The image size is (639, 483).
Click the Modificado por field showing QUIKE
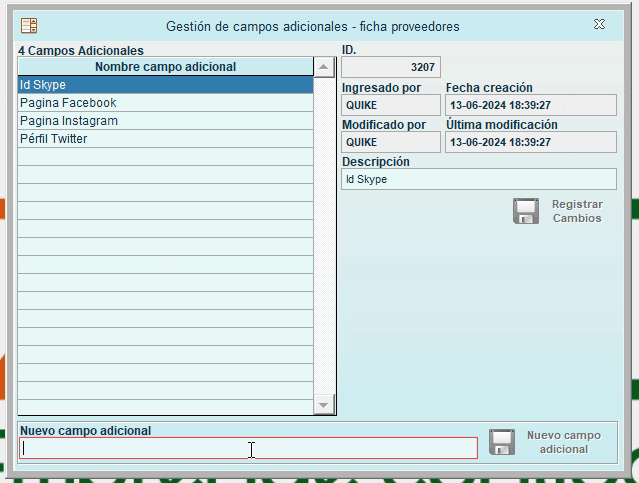[x=391, y=142]
